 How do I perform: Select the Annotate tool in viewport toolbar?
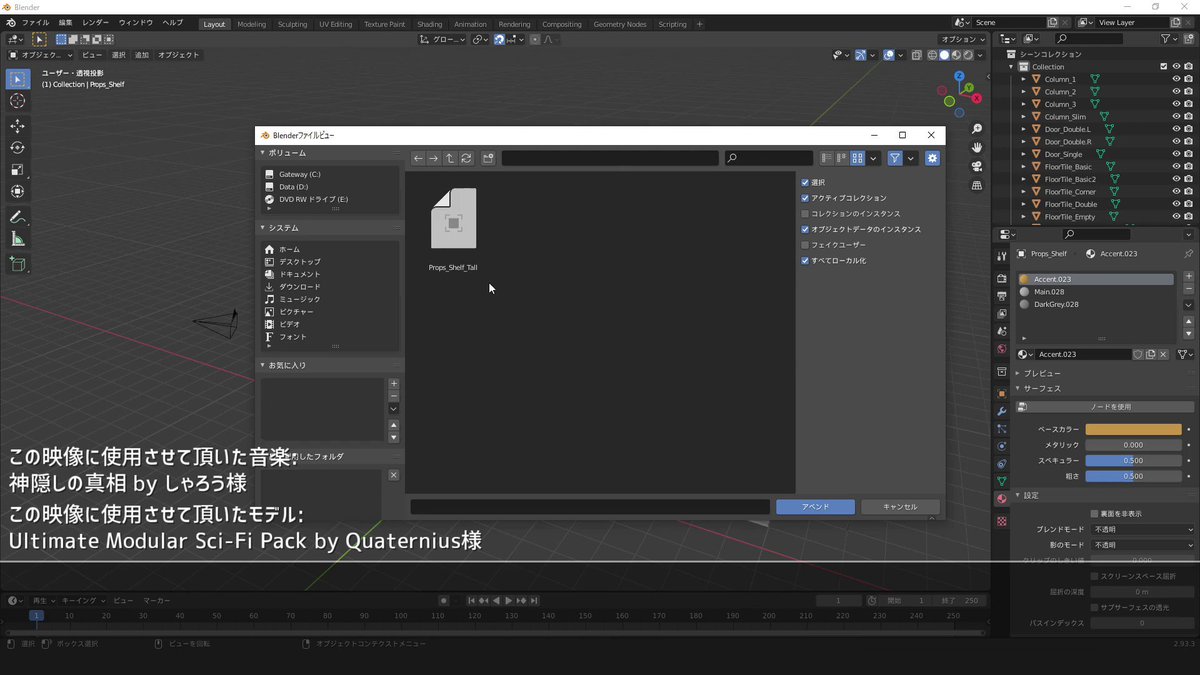pos(17,217)
